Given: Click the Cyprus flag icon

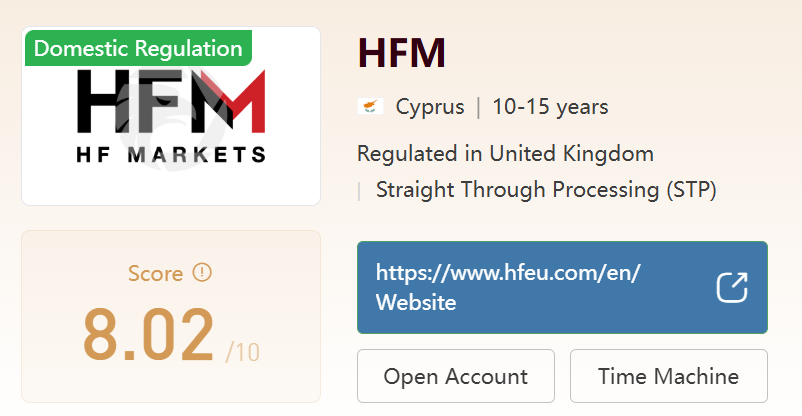Looking at the screenshot, I should point(370,107).
